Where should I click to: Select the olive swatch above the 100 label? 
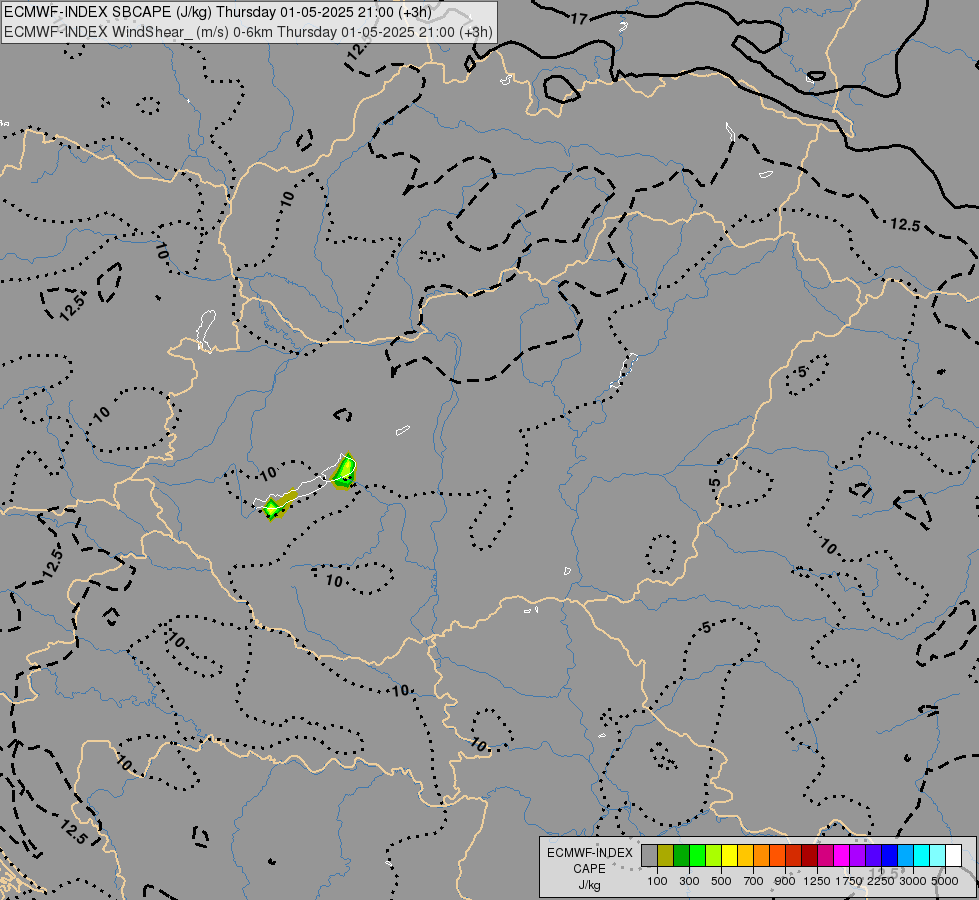(x=666, y=855)
